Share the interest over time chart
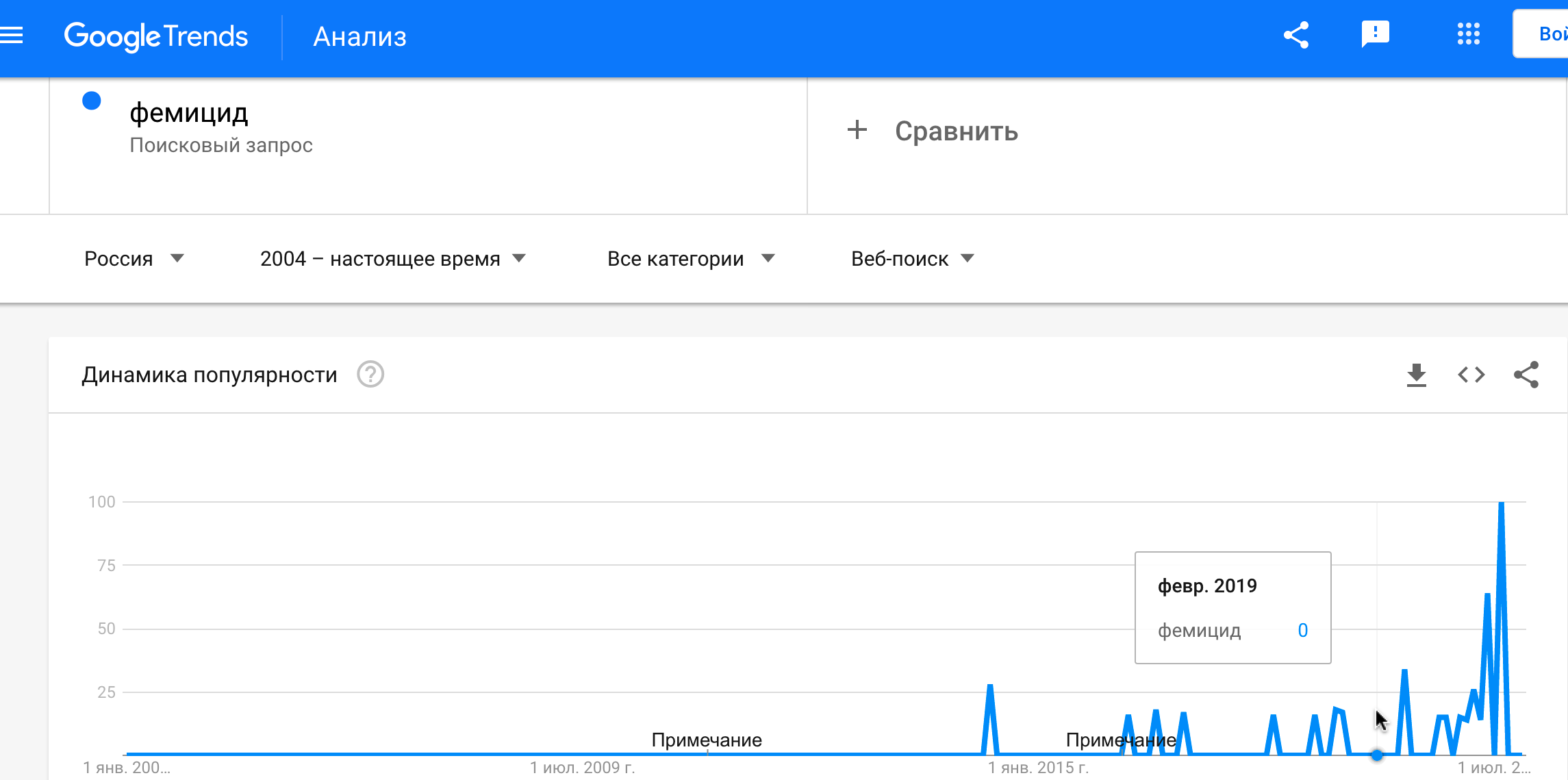Screen dimensions: 1568x780 [x=1526, y=375]
